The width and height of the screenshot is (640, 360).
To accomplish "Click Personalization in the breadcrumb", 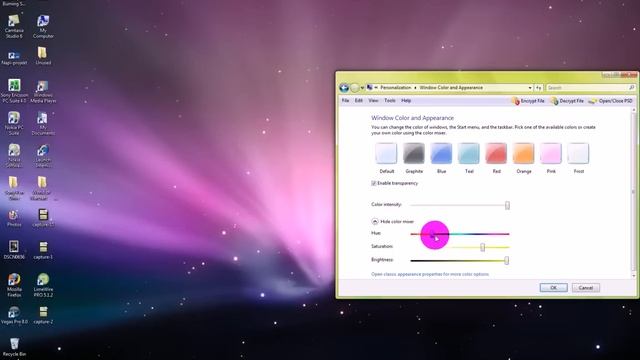I will (x=395, y=87).
